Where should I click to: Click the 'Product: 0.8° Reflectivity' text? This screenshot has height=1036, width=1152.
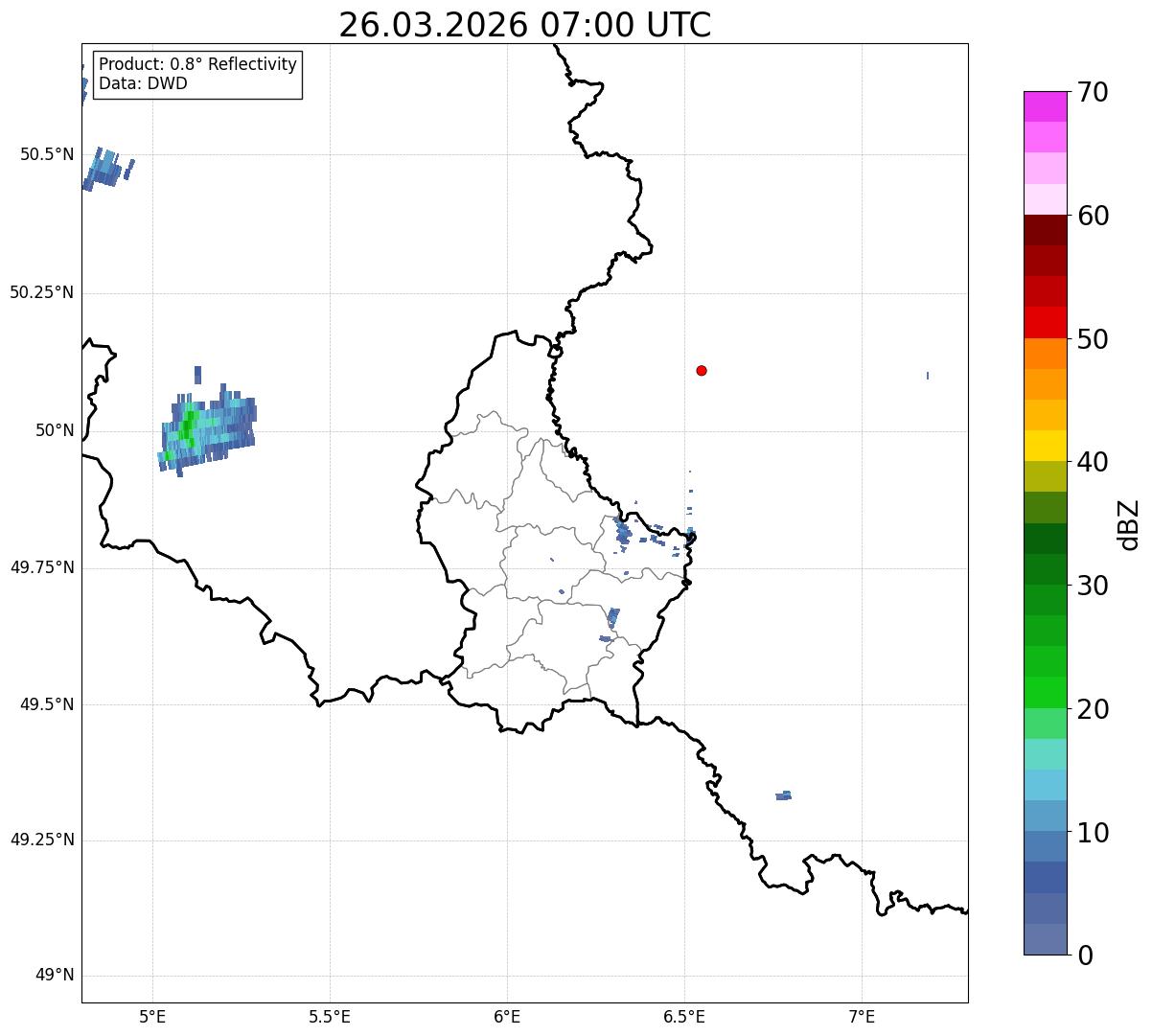pyautogui.click(x=198, y=64)
